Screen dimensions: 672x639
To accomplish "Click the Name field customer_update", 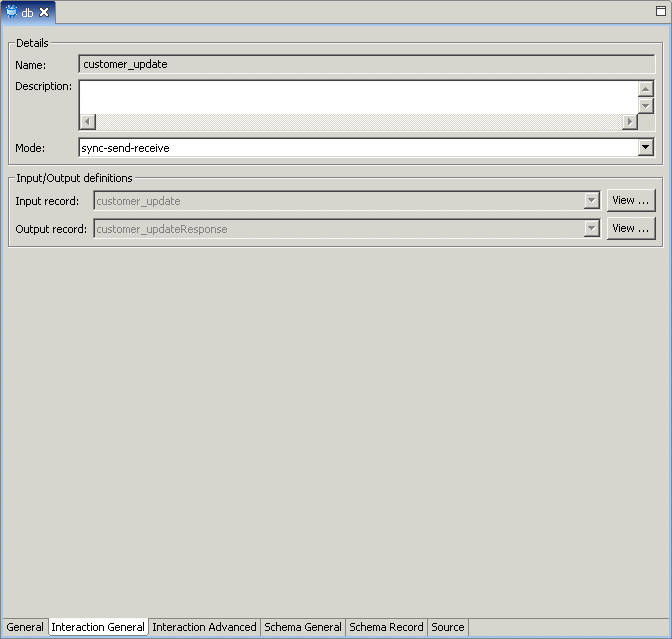I will (x=367, y=64).
